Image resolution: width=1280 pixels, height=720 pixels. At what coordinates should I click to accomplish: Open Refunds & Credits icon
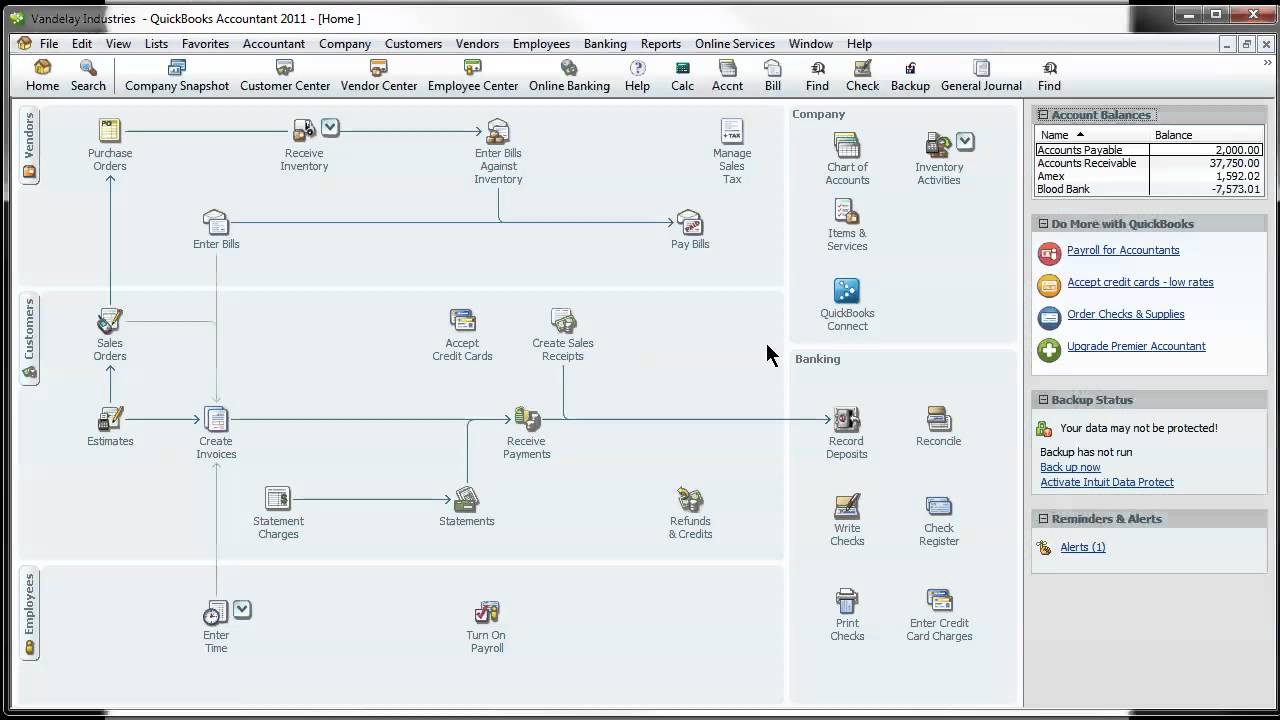(x=690, y=498)
